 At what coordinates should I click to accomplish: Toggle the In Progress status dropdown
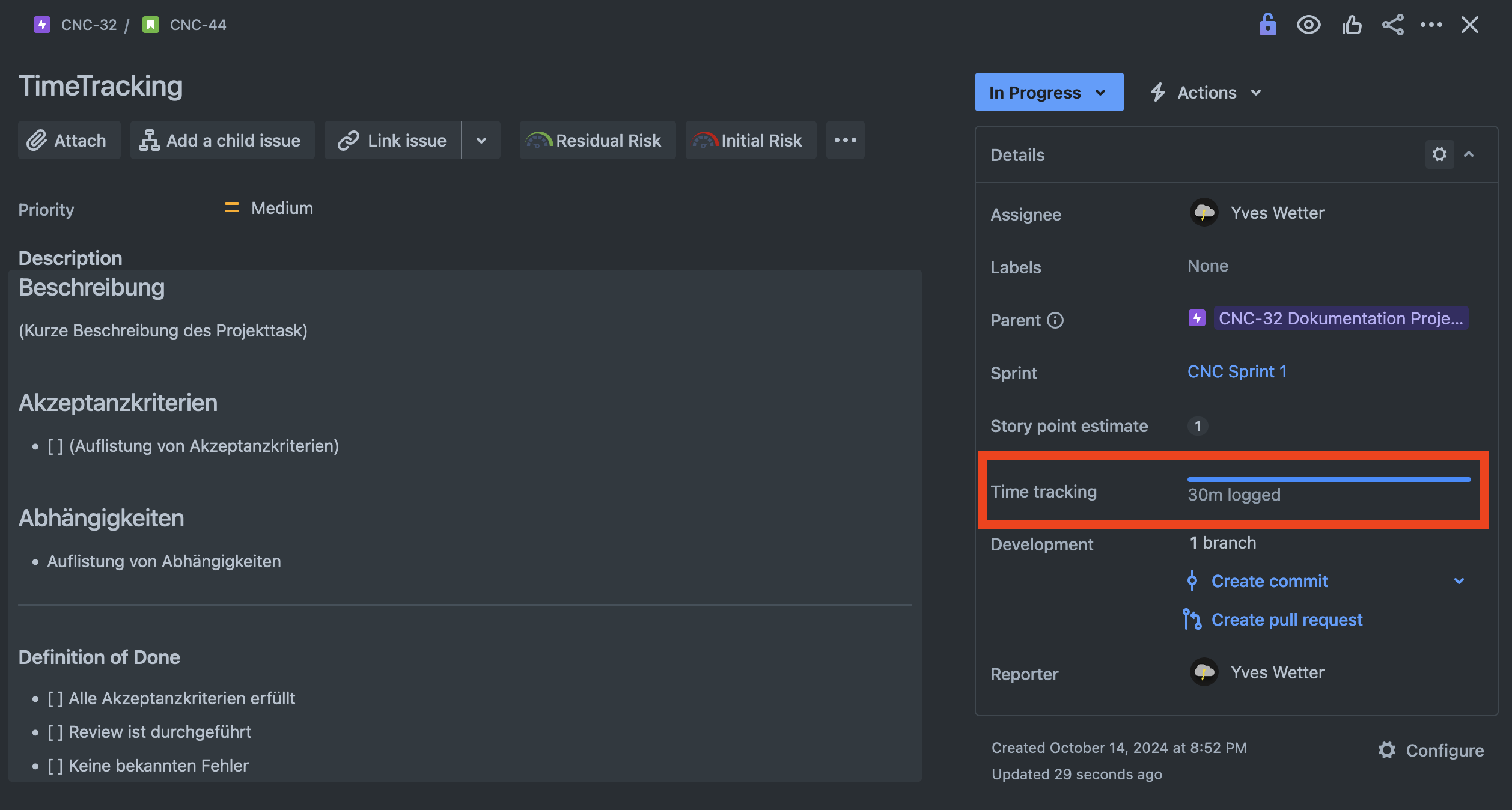point(1048,92)
